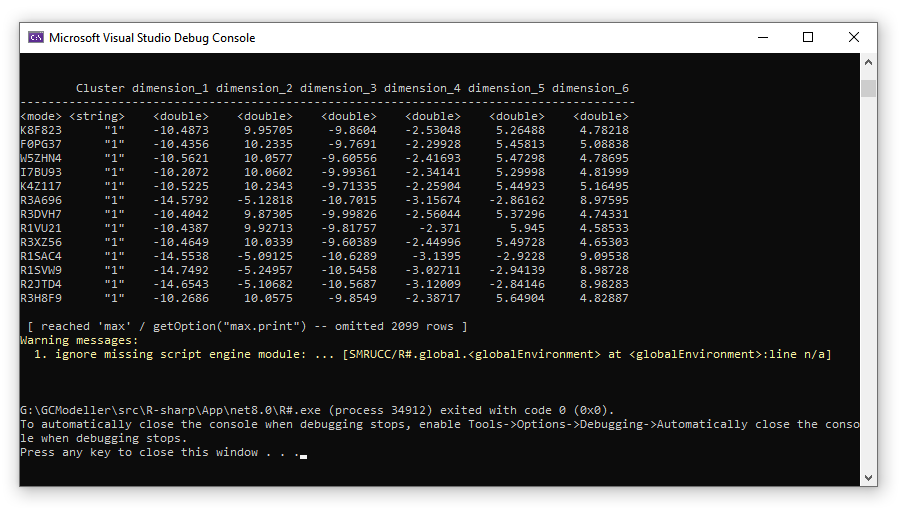The height and width of the screenshot is (508, 900).
Task: Click the 'Cluster' column header text
Action: pyautogui.click(x=100, y=89)
